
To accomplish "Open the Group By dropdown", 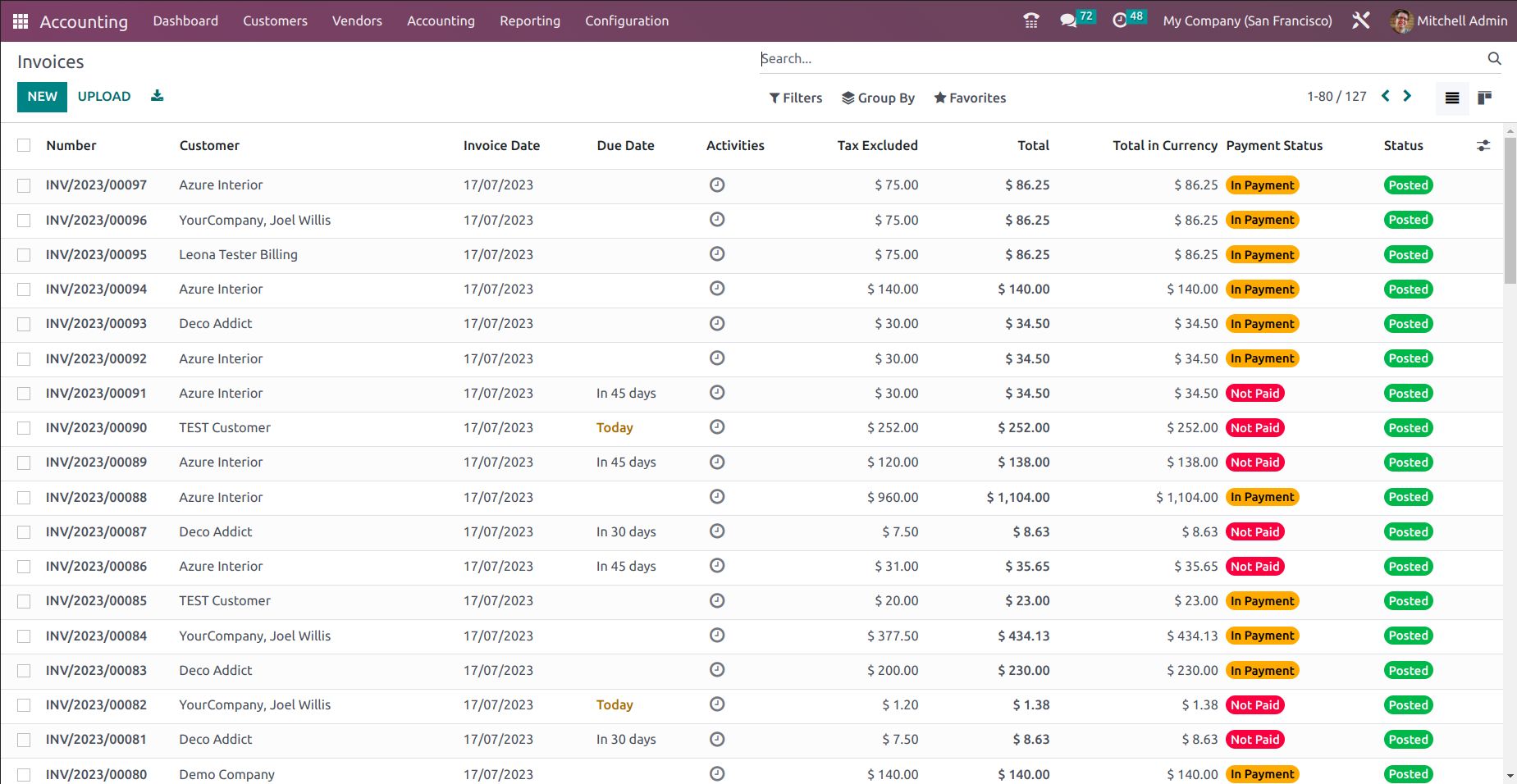I will coord(878,98).
